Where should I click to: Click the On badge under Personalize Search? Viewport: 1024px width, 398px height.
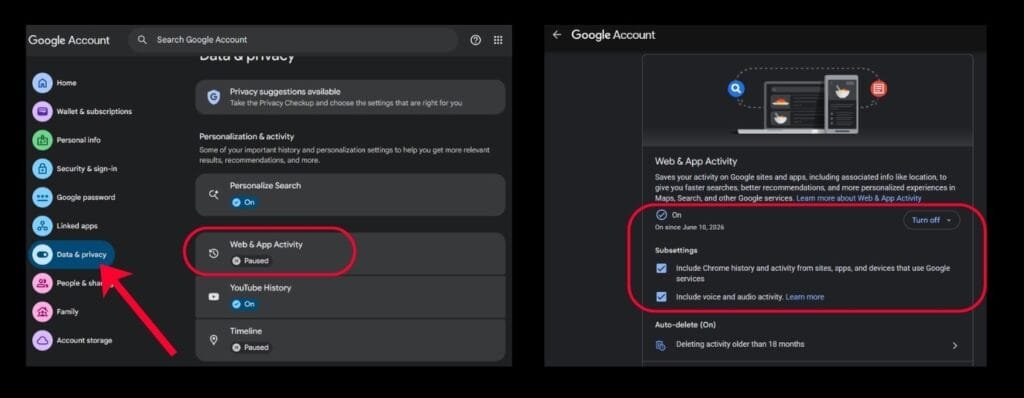[244, 203]
